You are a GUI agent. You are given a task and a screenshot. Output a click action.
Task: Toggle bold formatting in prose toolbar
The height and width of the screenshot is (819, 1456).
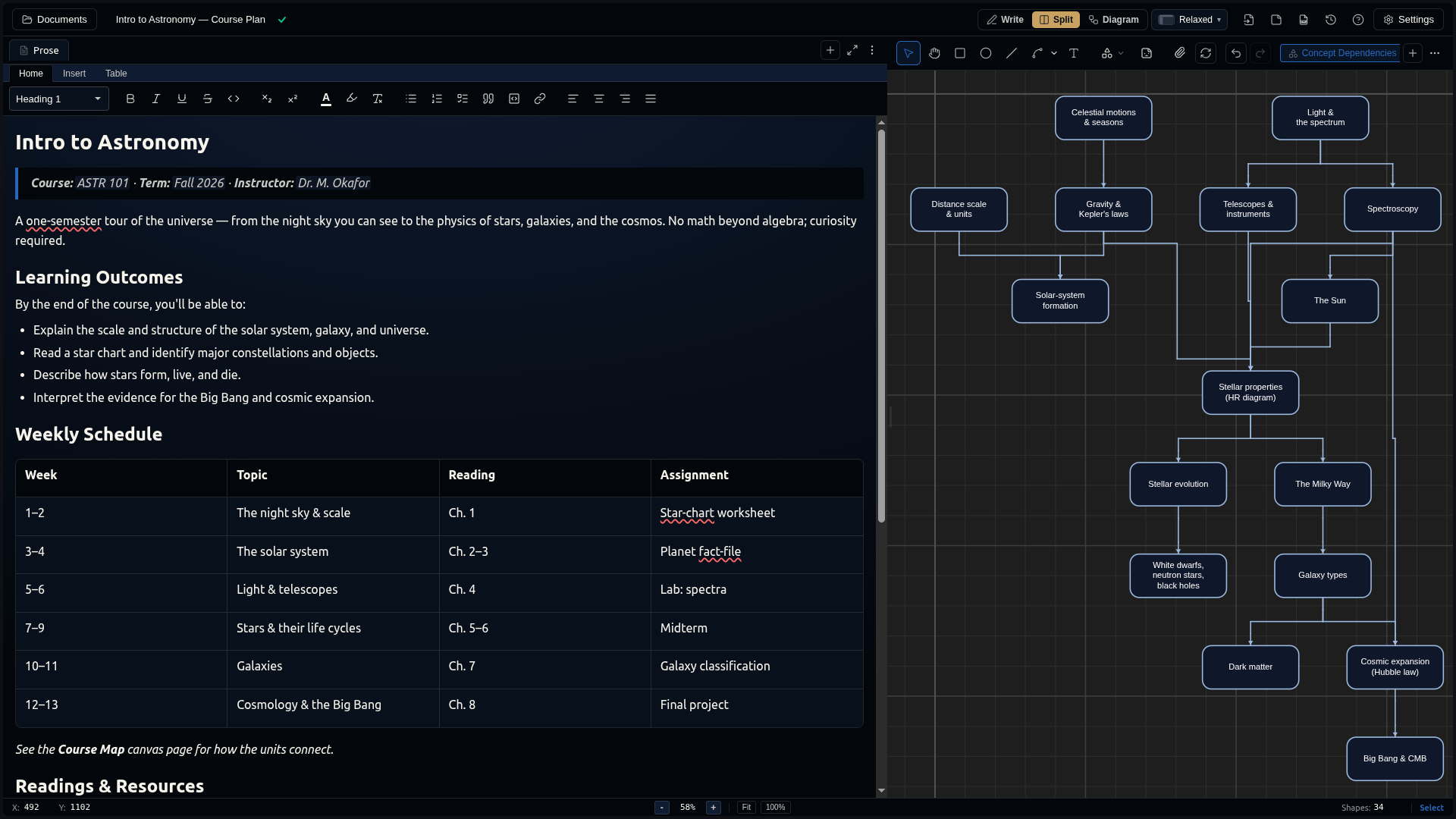[x=130, y=99]
